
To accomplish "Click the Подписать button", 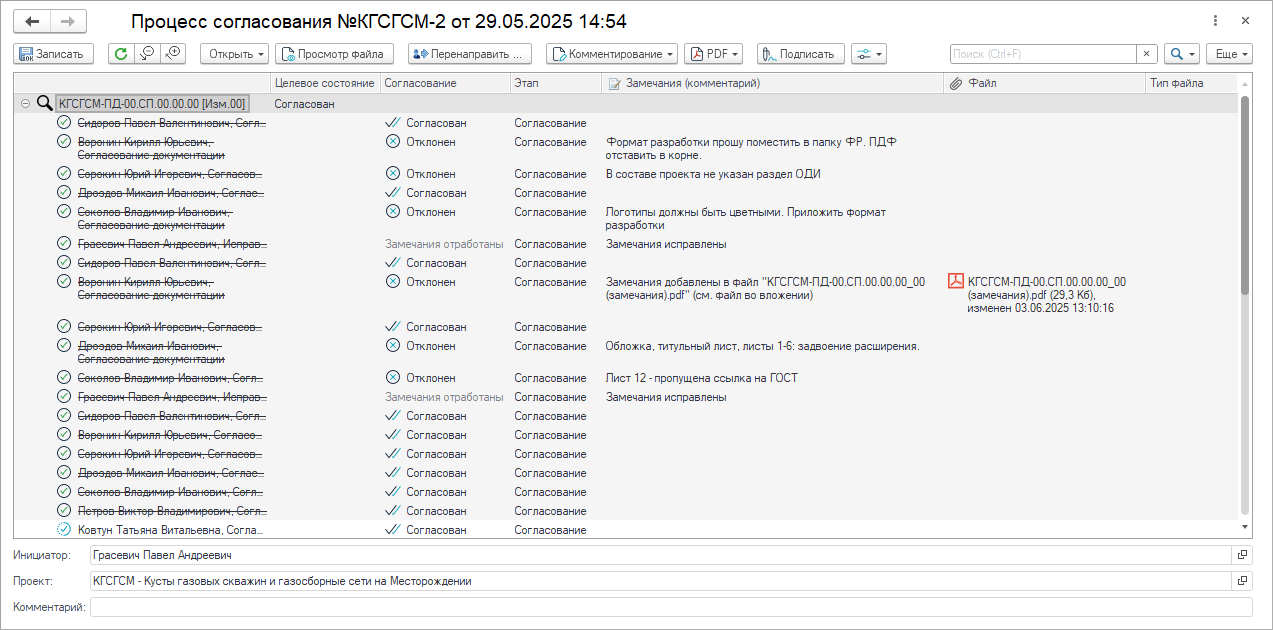I will click(800, 54).
